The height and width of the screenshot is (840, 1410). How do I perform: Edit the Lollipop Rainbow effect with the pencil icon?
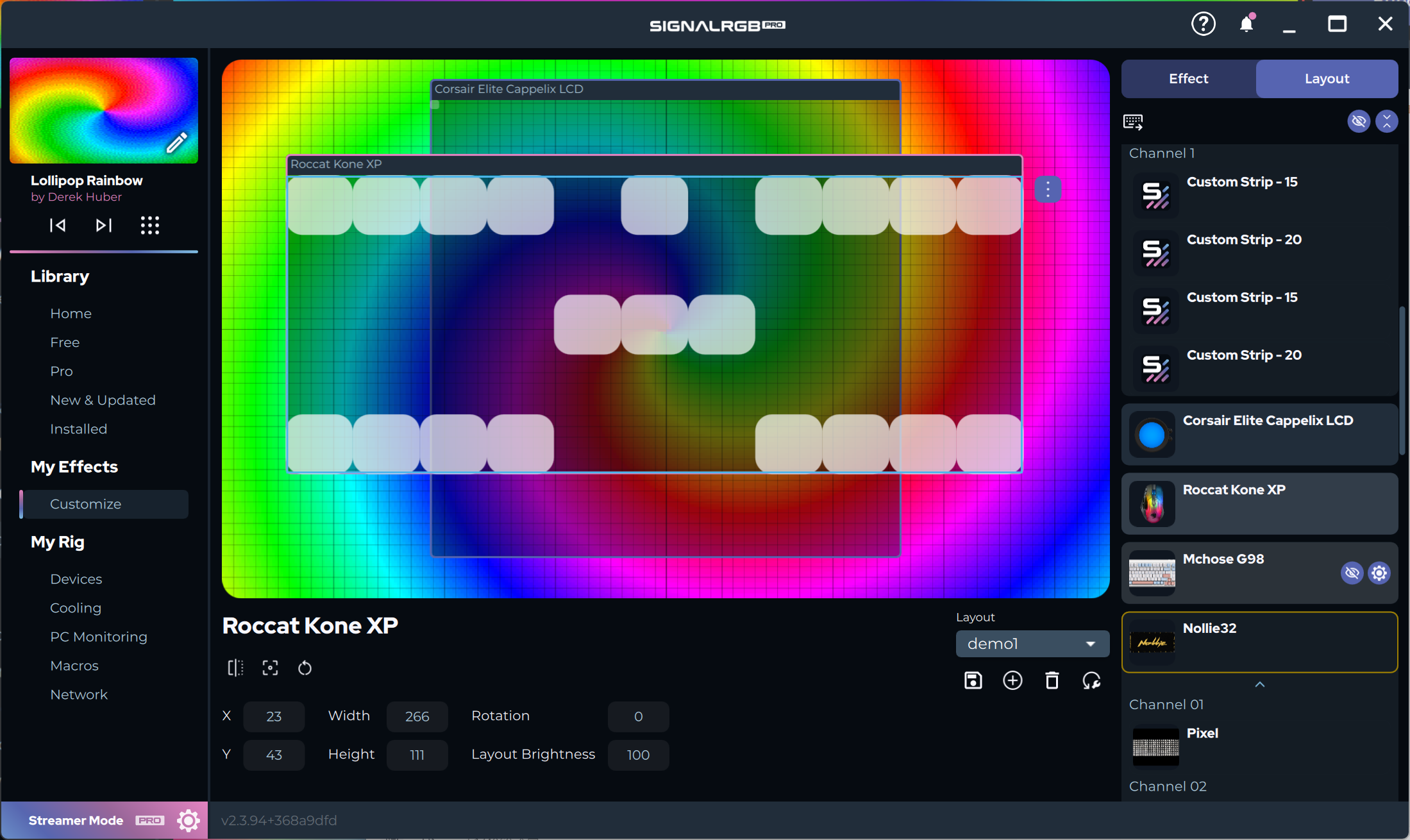[x=177, y=142]
